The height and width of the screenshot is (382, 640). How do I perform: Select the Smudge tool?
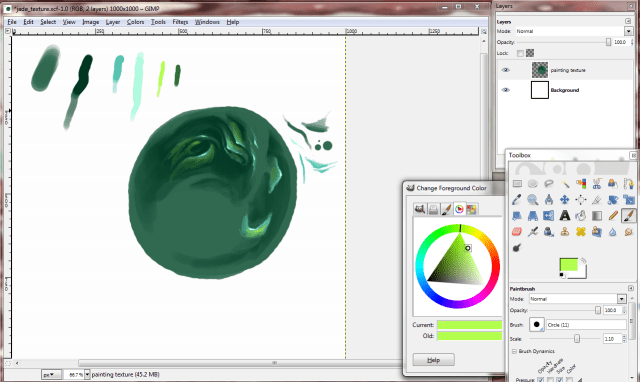(629, 232)
